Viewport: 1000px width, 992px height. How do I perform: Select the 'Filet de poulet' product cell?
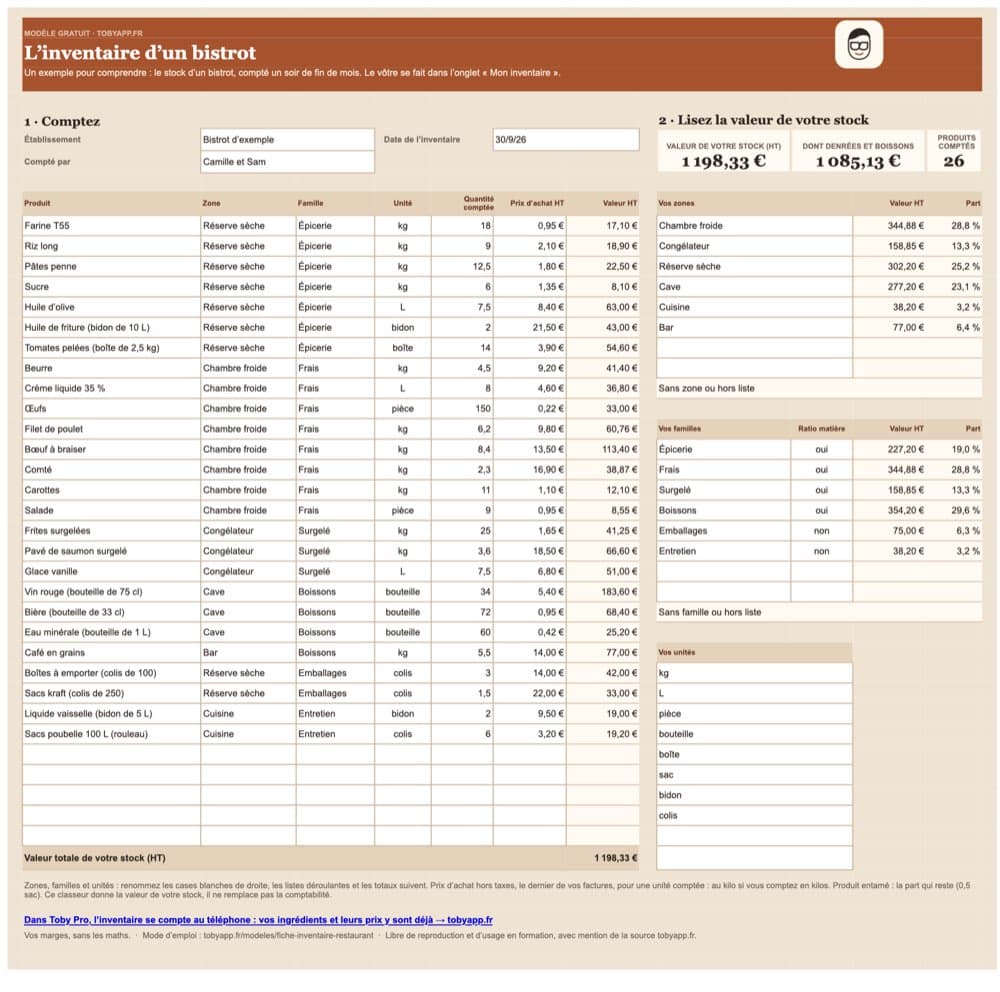click(111, 429)
